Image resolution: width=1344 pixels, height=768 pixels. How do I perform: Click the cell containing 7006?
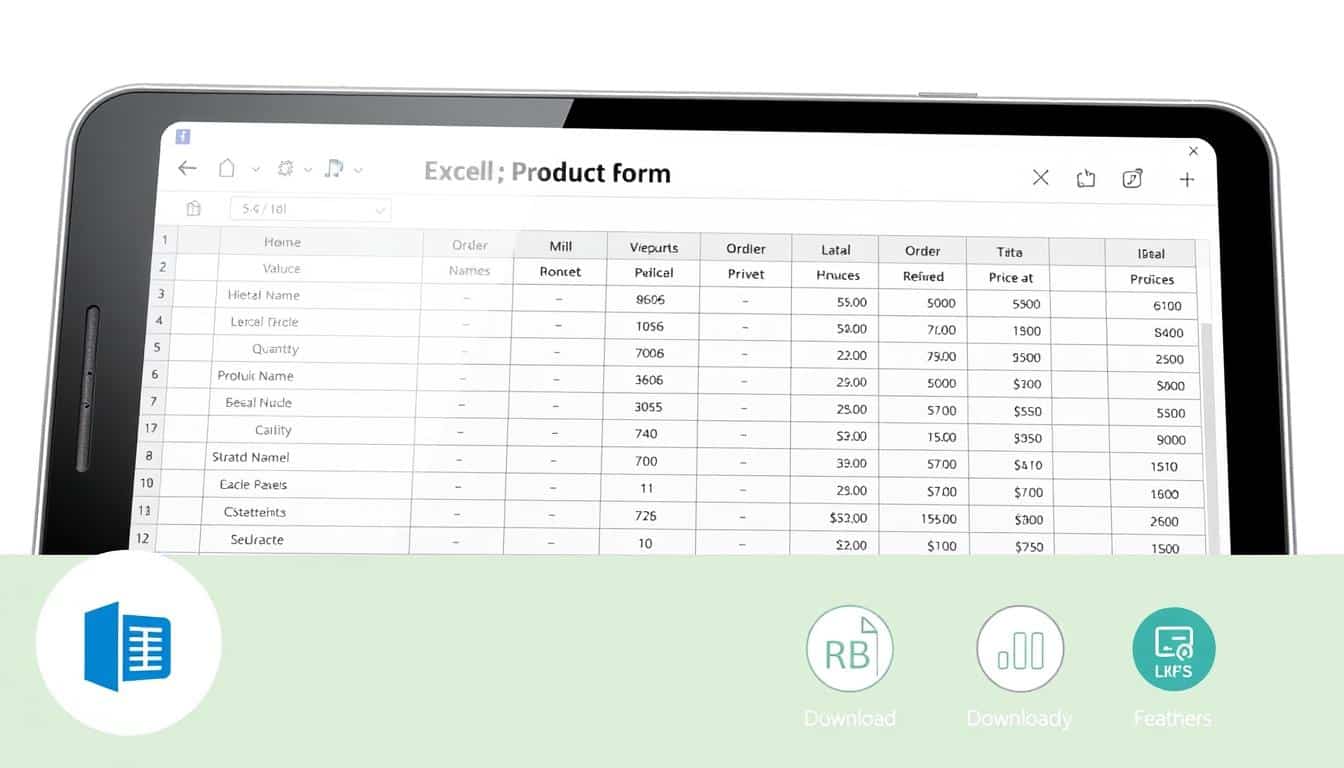(649, 353)
